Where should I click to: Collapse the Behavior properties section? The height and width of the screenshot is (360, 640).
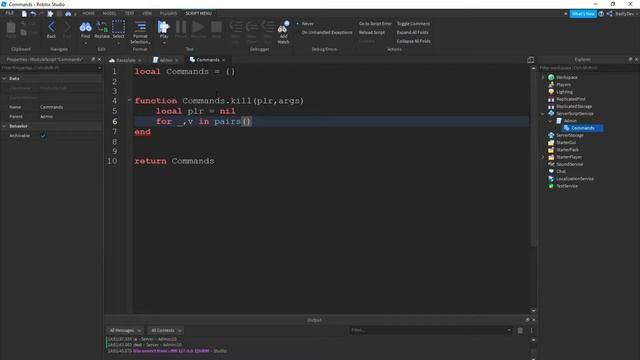tap(4, 126)
